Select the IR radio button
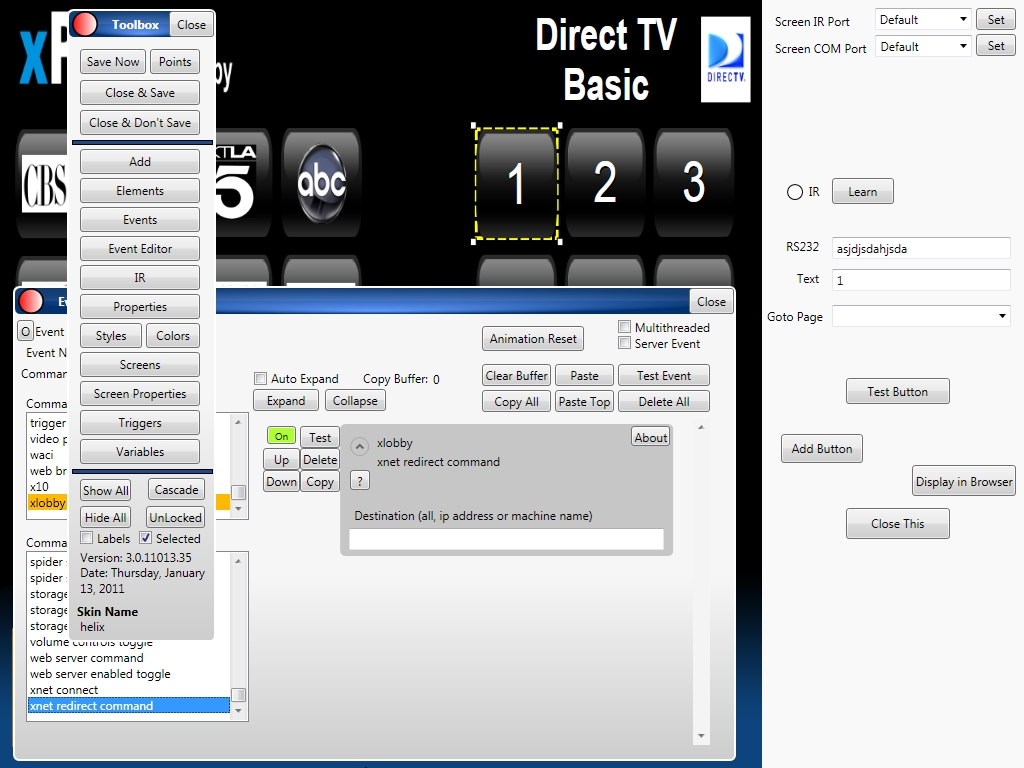This screenshot has height=768, width=1024. click(x=795, y=192)
